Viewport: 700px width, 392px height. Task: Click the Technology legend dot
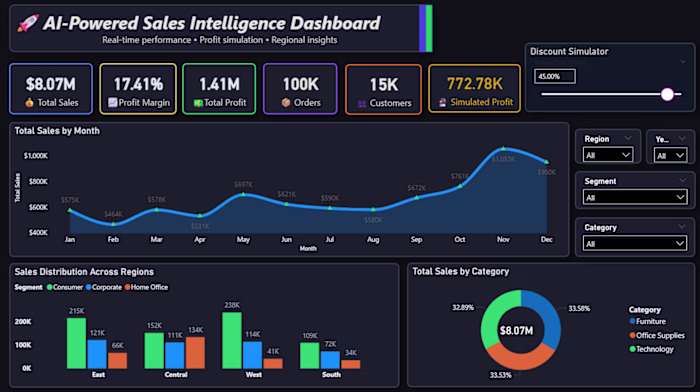coord(632,349)
